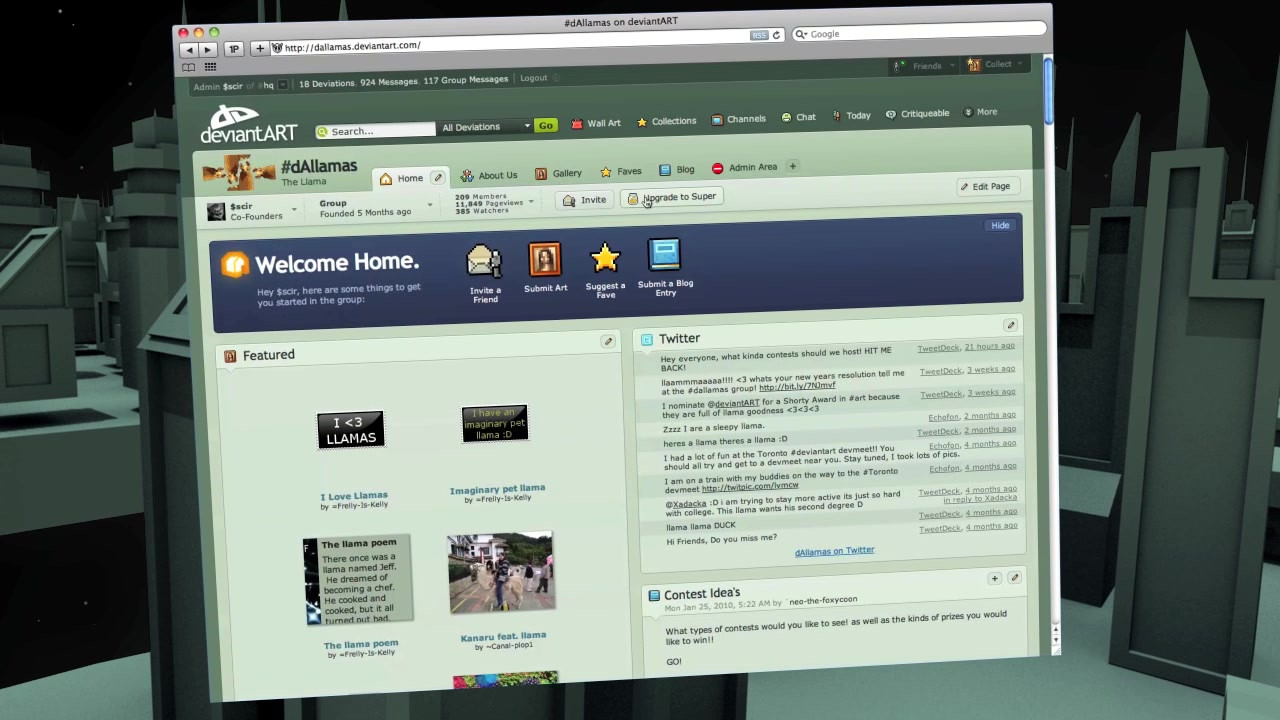This screenshot has width=1280, height=720.
Task: Open the Blog tab
Action: point(676,170)
